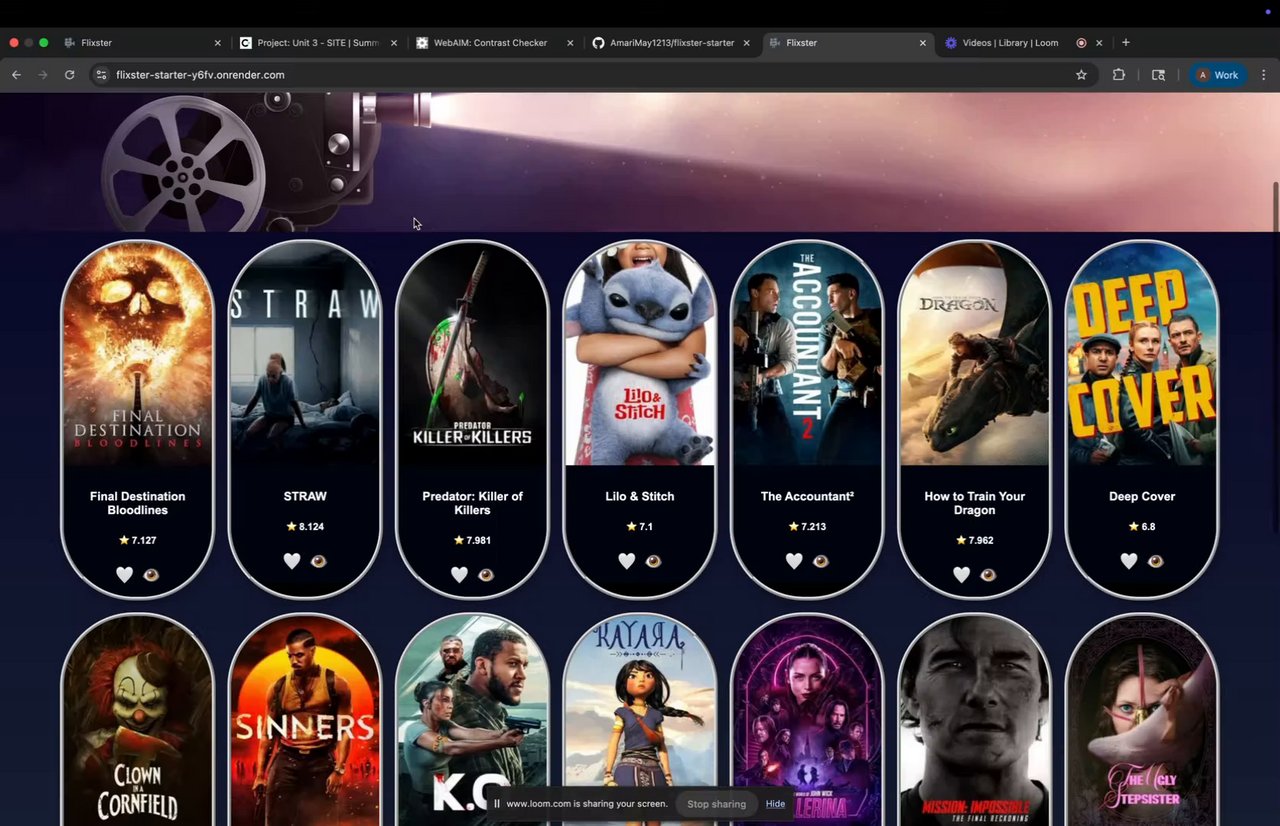Toggle watched eye for Predator: Killer of Killers
The image size is (1280, 826).
(x=486, y=575)
